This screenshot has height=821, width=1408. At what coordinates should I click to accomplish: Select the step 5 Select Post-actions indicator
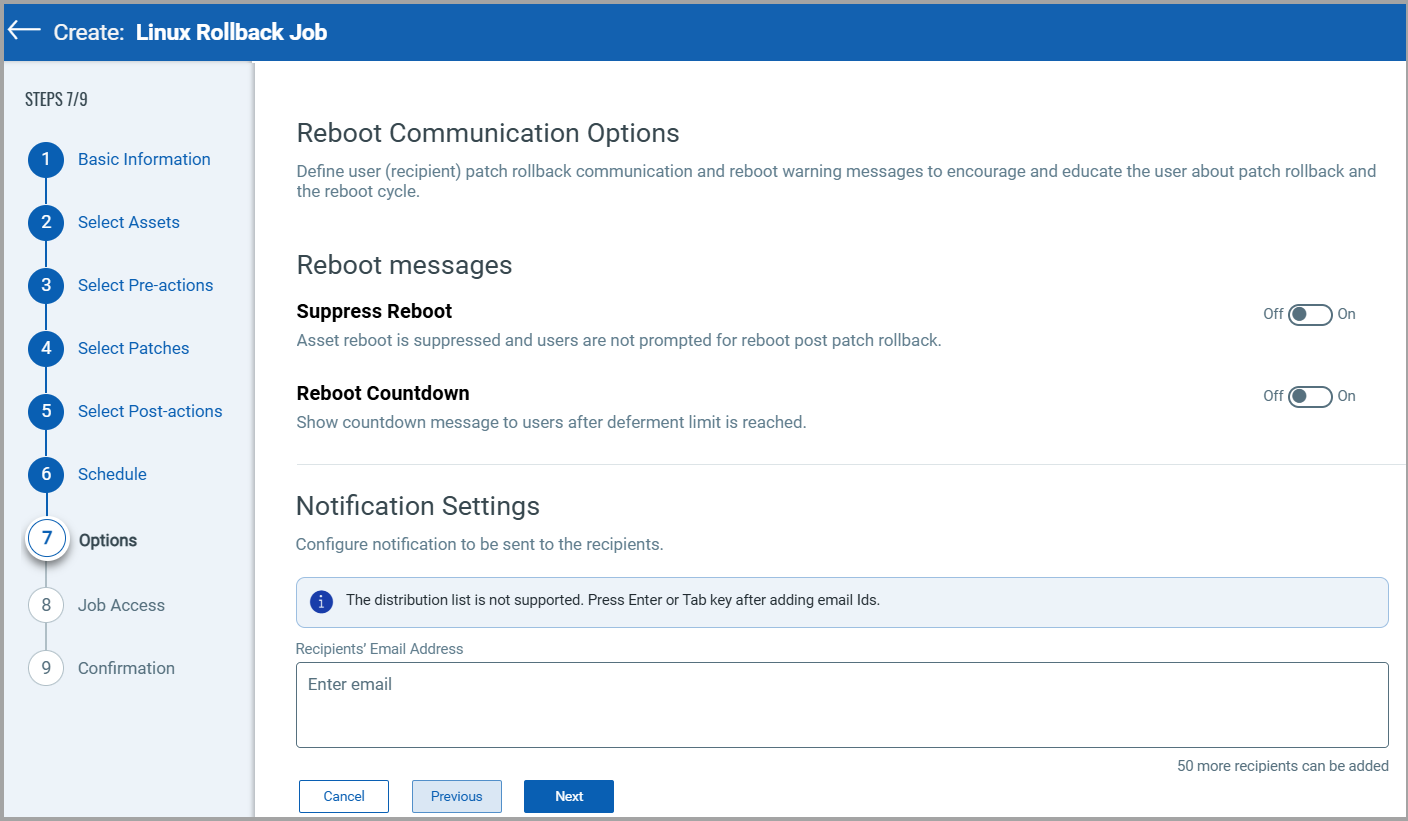click(45, 411)
